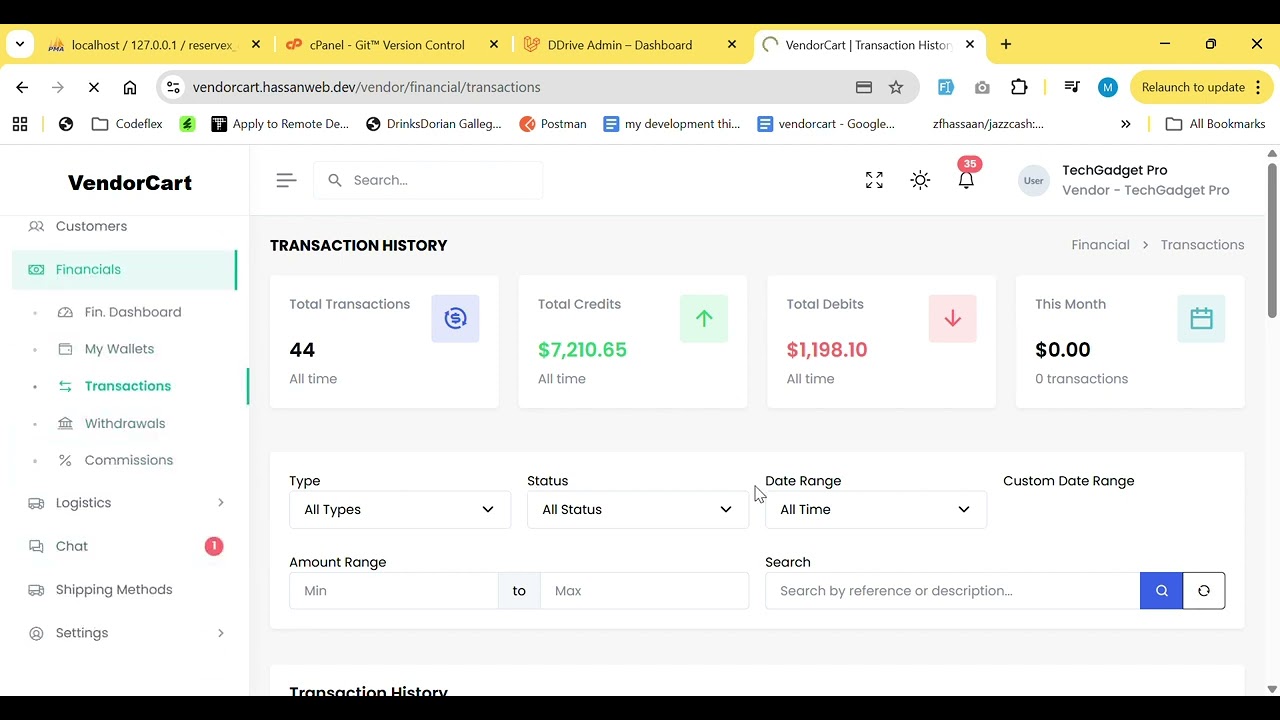1280x720 pixels.
Task: Click the Total Debits down-arrow icon
Action: 952,318
